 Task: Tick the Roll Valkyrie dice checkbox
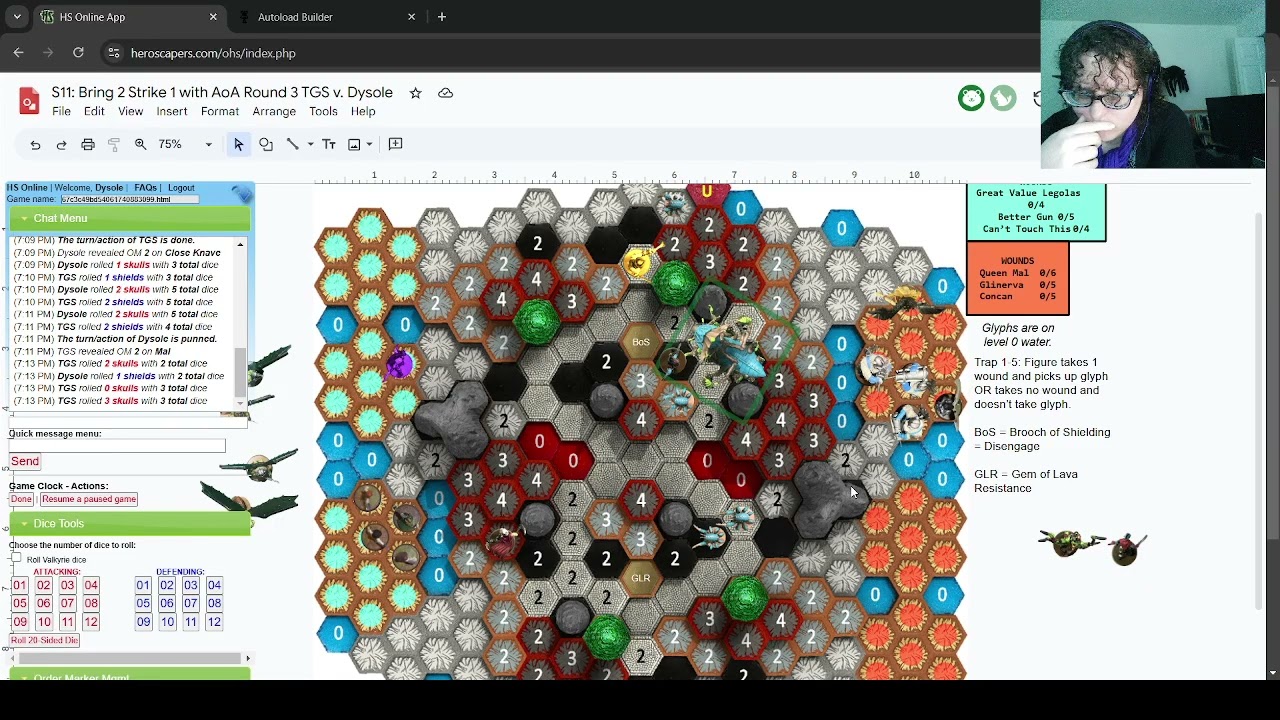click(16, 559)
